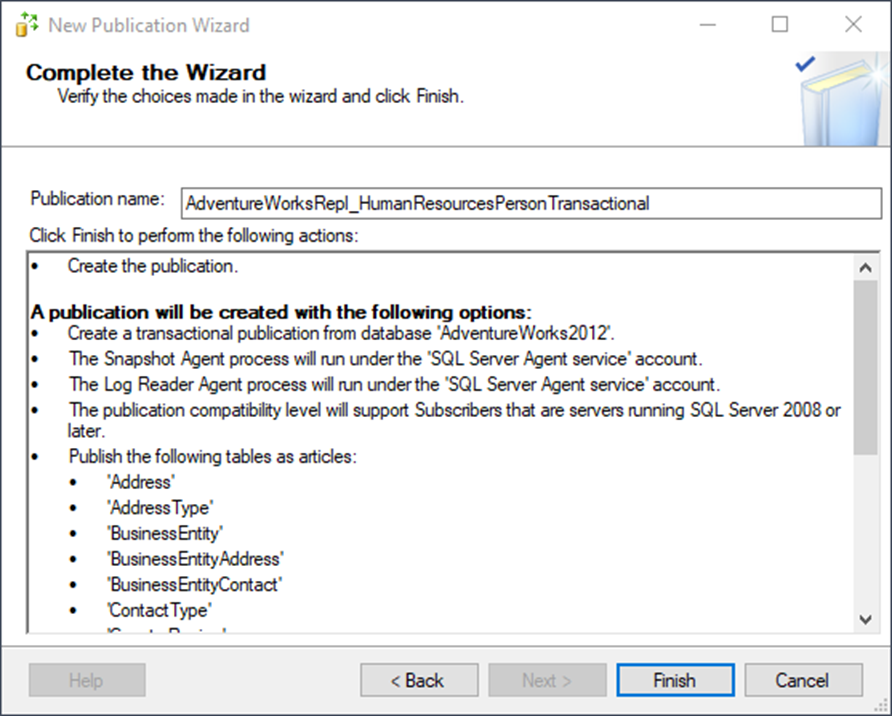Click the publication compatibility level line
Screen dimensions: 892x716
(454, 420)
